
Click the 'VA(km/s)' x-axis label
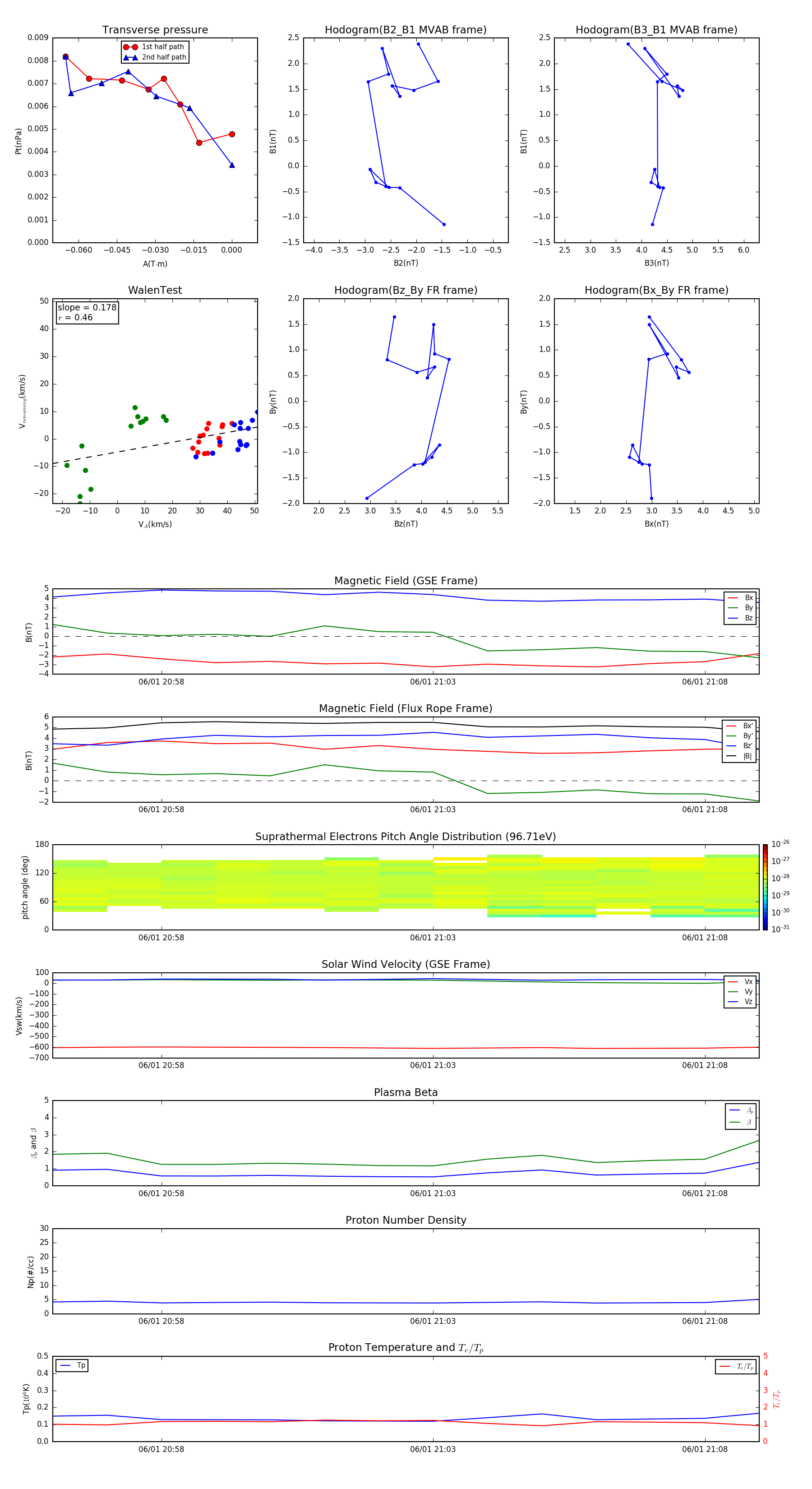click(155, 524)
